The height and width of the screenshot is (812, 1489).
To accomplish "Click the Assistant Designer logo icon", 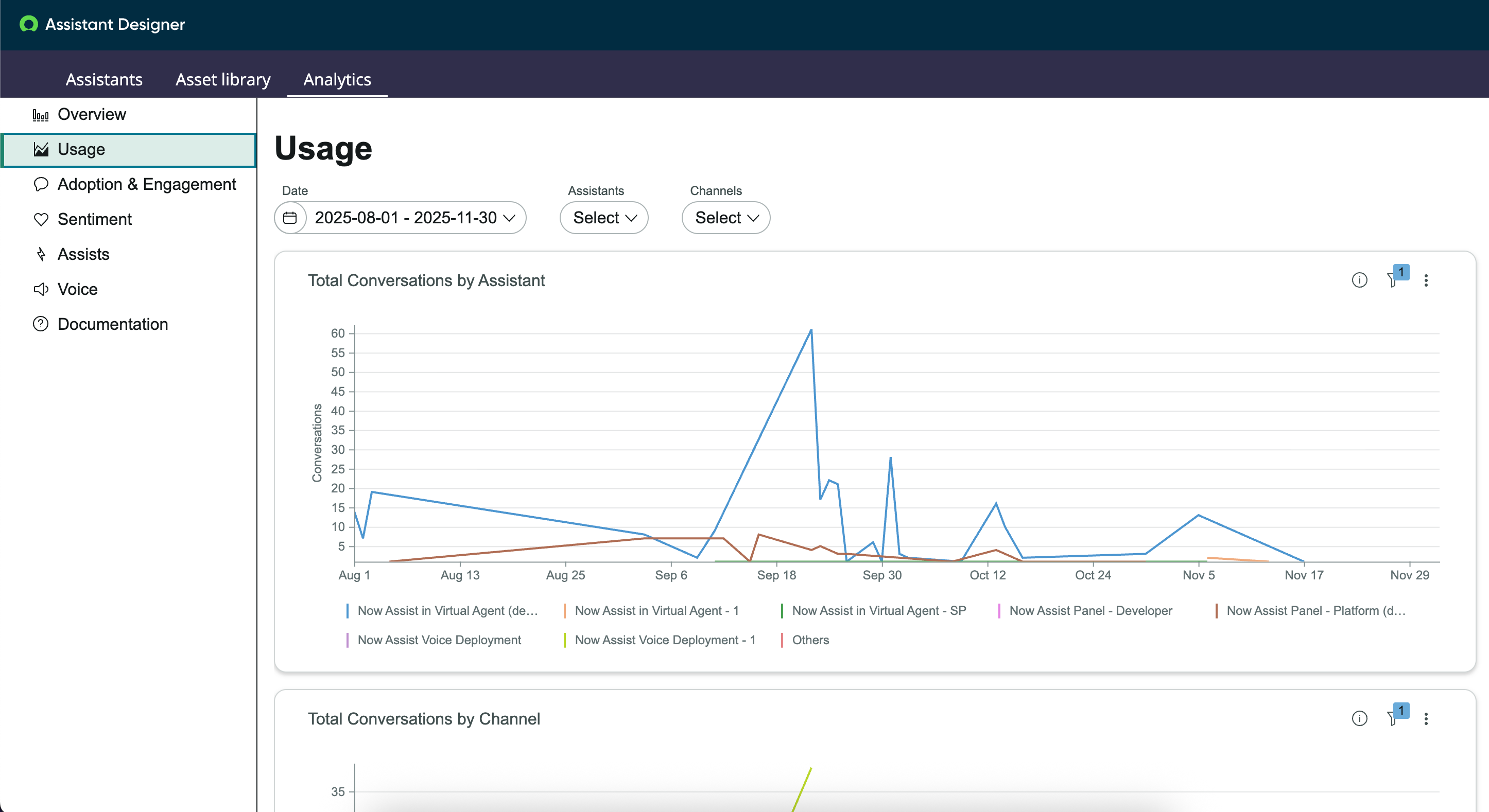I will tap(28, 24).
